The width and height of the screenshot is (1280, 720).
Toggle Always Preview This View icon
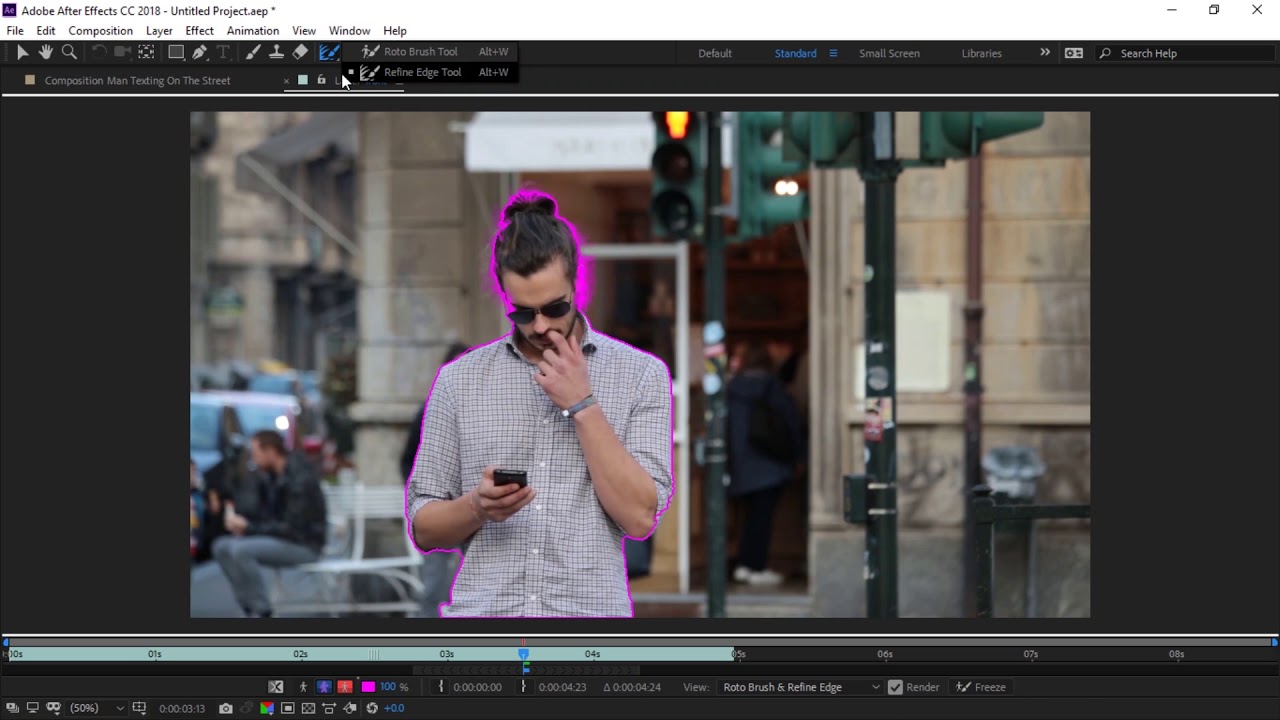point(12,708)
